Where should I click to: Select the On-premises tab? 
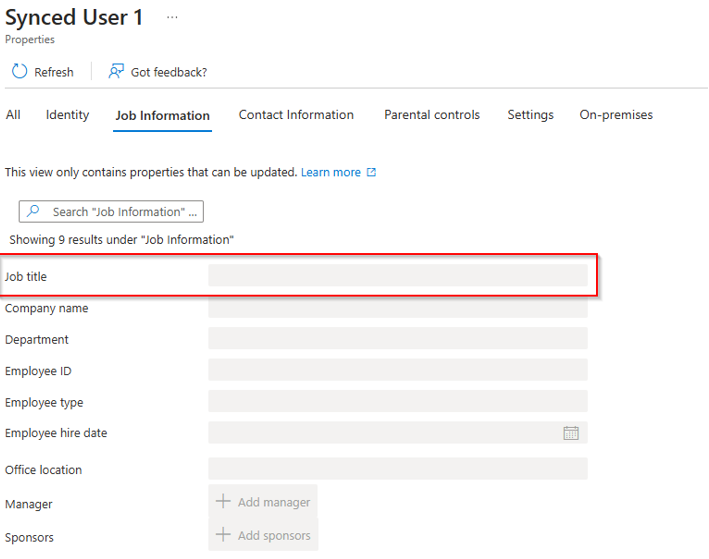point(616,115)
